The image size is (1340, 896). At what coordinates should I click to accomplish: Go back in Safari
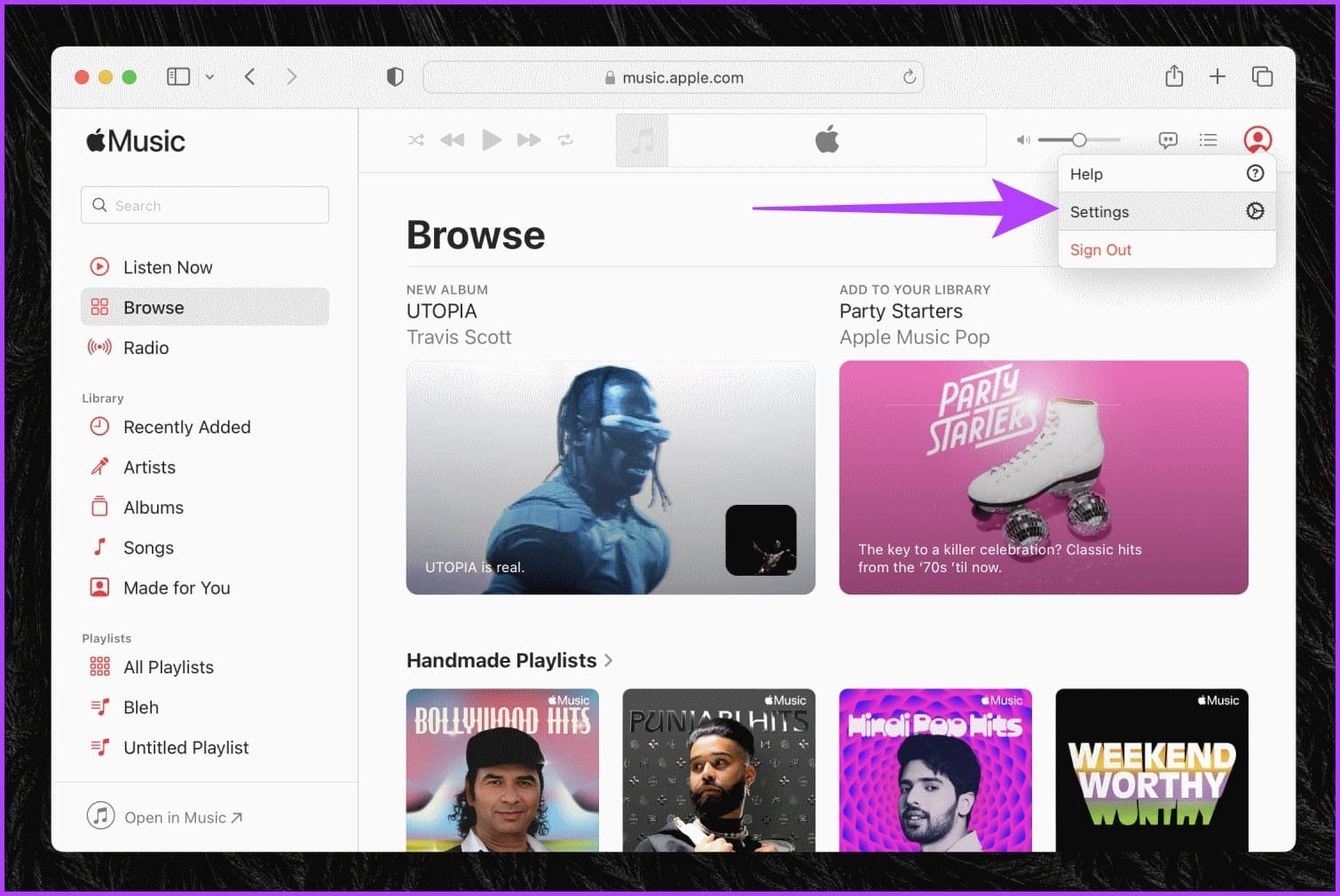pyautogui.click(x=250, y=76)
